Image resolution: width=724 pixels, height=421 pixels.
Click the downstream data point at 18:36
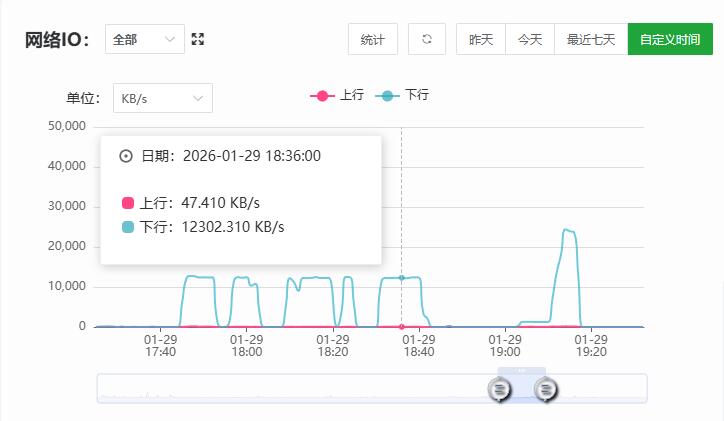402,278
